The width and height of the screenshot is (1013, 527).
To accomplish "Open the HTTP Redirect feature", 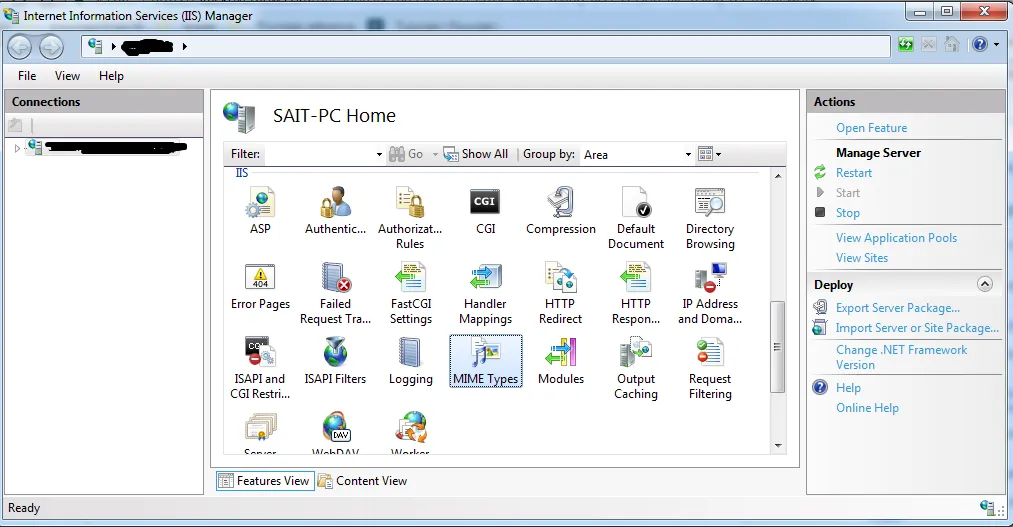I will pyautogui.click(x=561, y=293).
